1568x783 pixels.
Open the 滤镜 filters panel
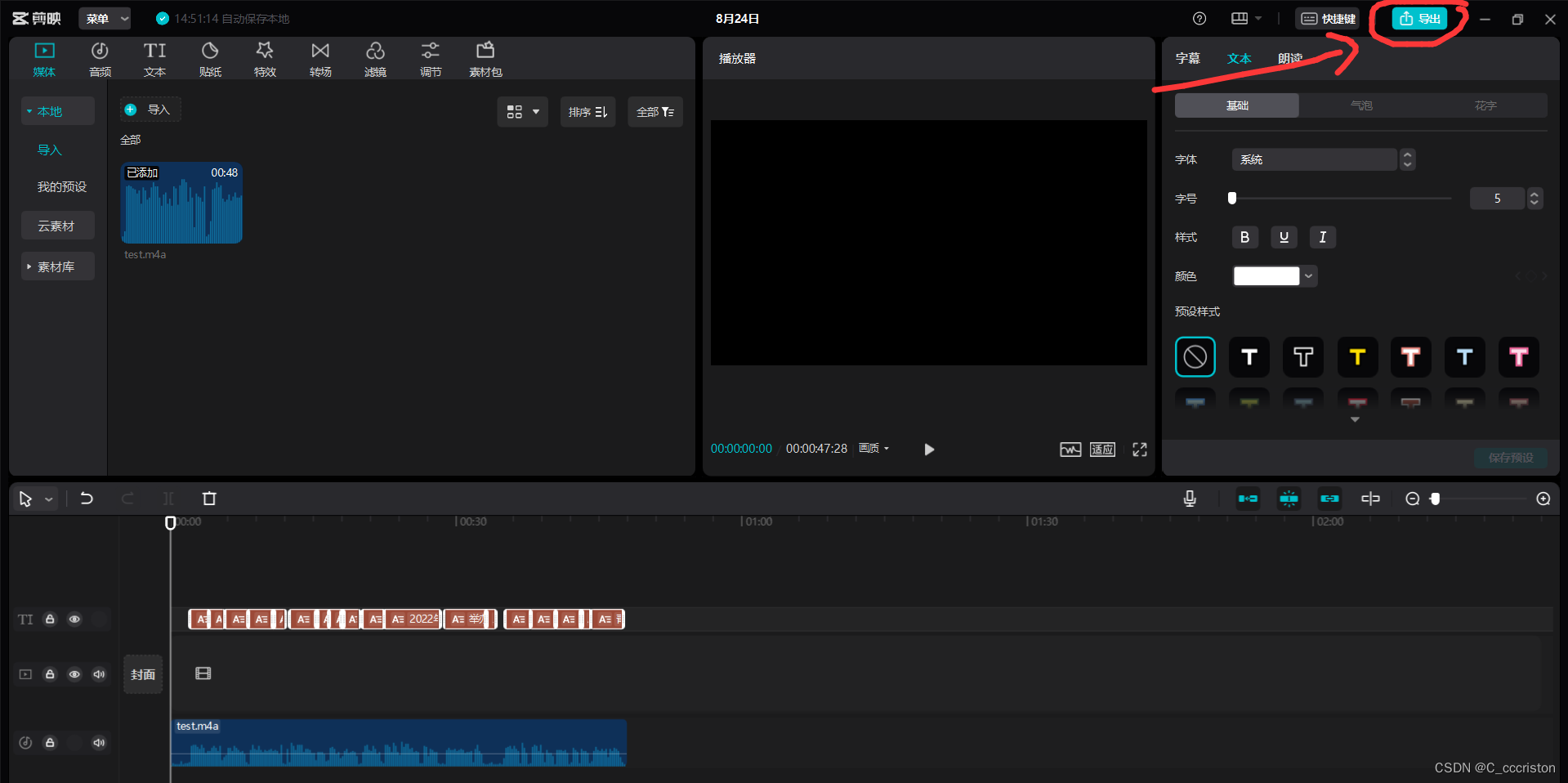(375, 60)
